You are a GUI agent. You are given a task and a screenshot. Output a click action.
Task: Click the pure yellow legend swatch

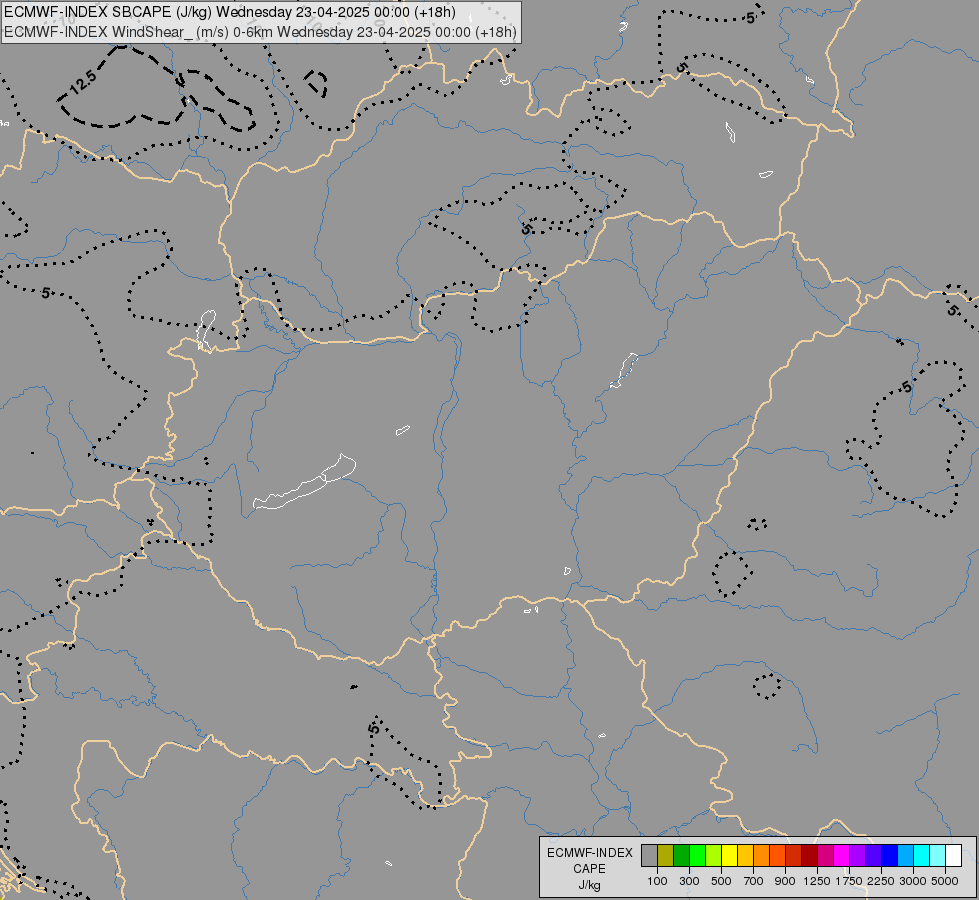pos(729,856)
